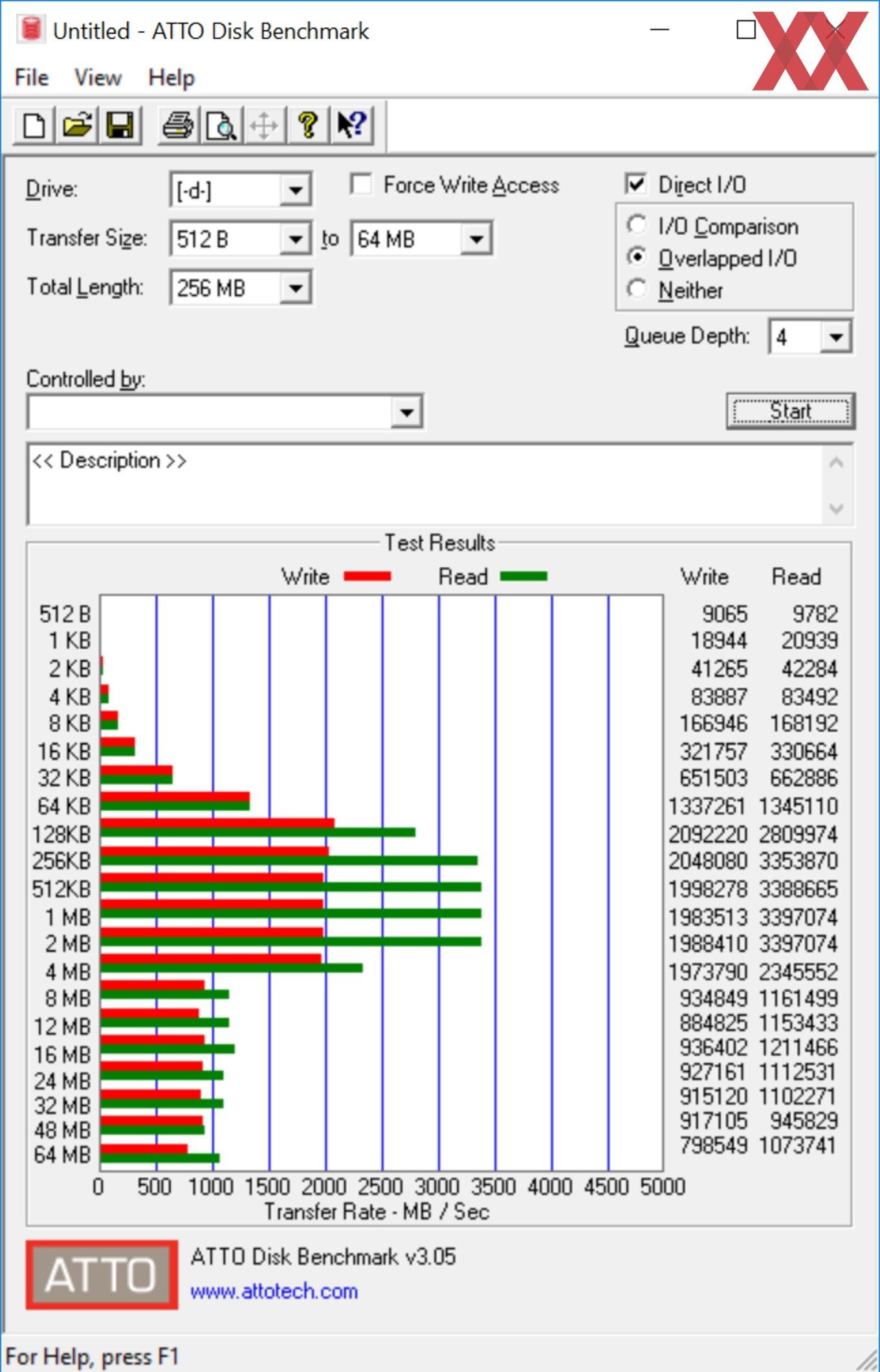Click write value 2092220

coord(708,834)
